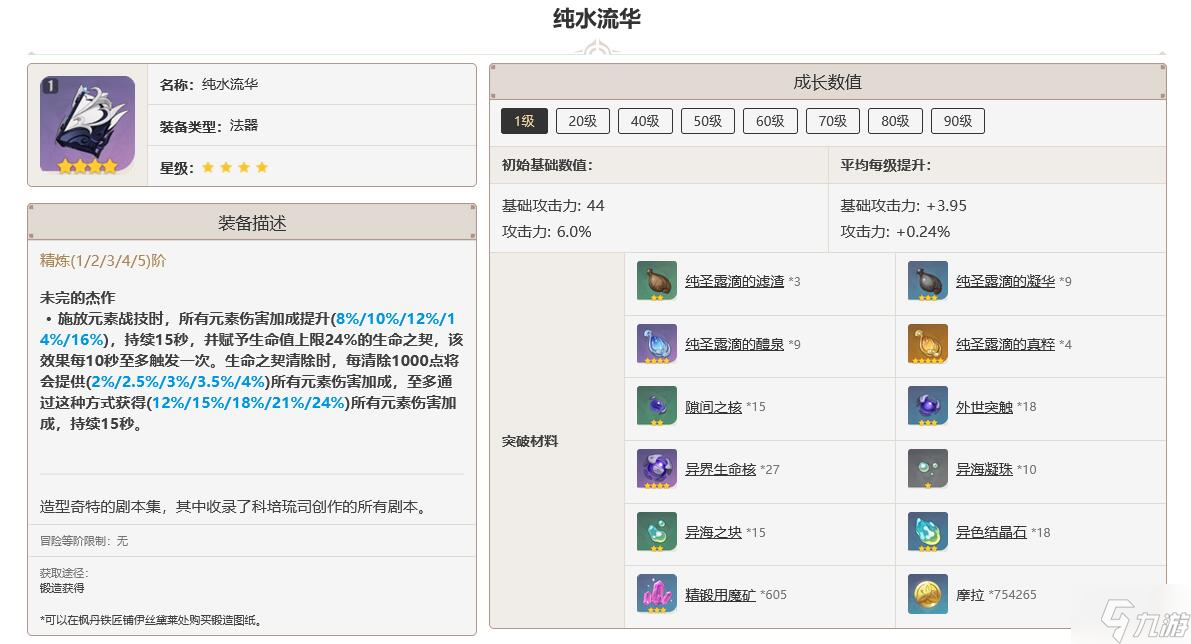Screen dimensions: 1191x644
Task: Select the 1级 level tab
Action: (x=524, y=122)
